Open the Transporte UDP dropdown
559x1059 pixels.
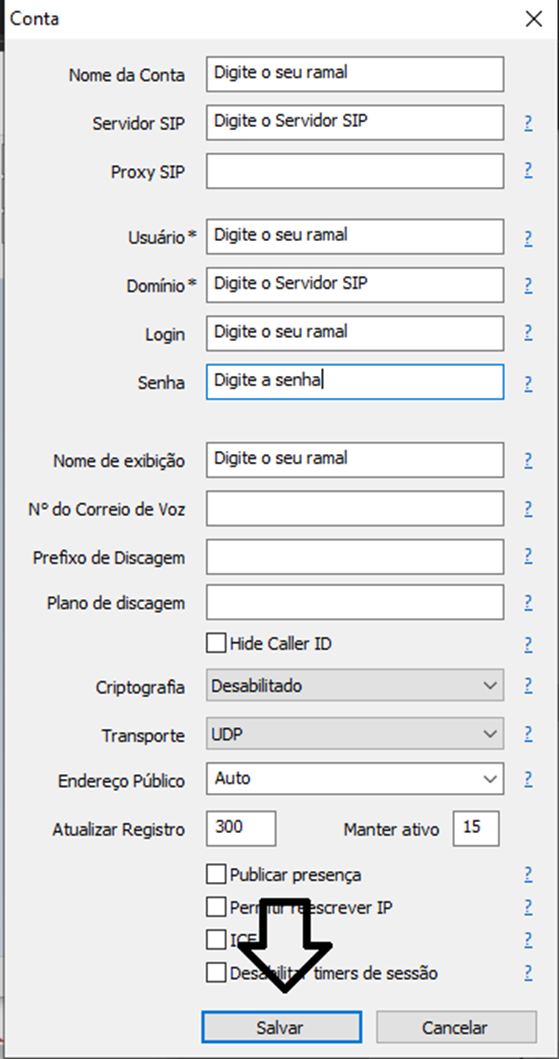pos(355,734)
